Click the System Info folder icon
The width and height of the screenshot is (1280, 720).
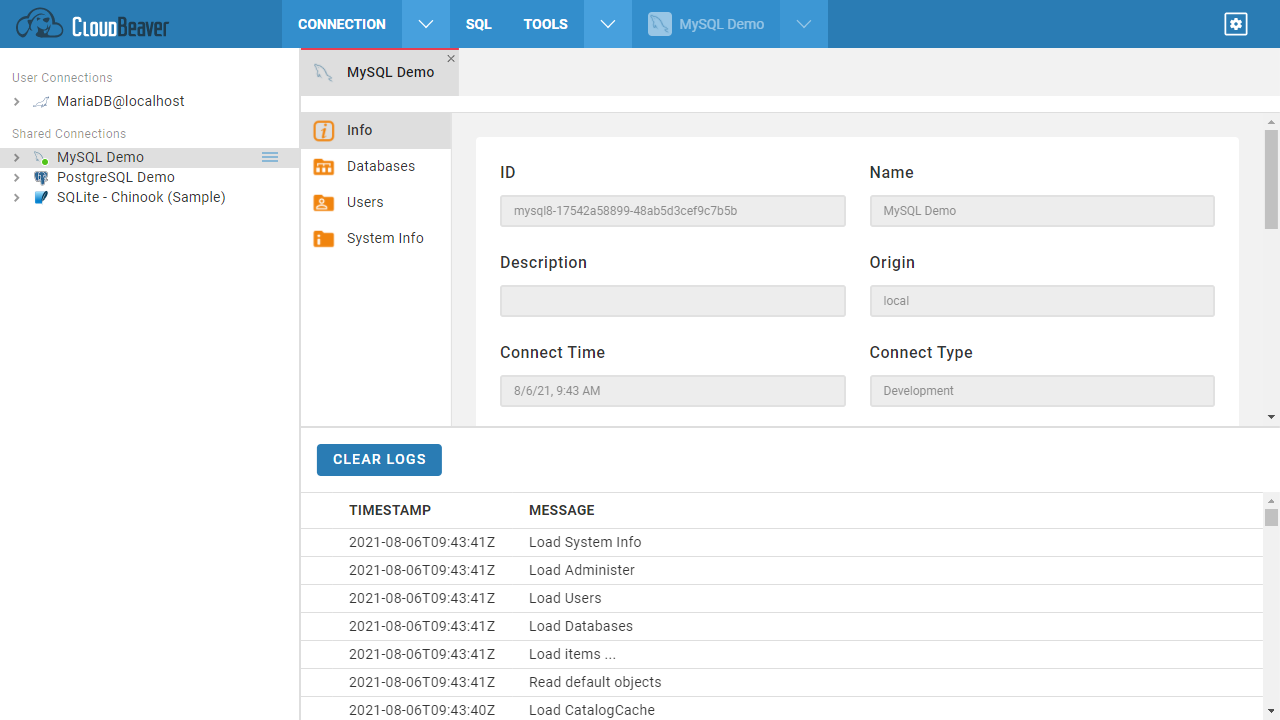click(x=324, y=238)
